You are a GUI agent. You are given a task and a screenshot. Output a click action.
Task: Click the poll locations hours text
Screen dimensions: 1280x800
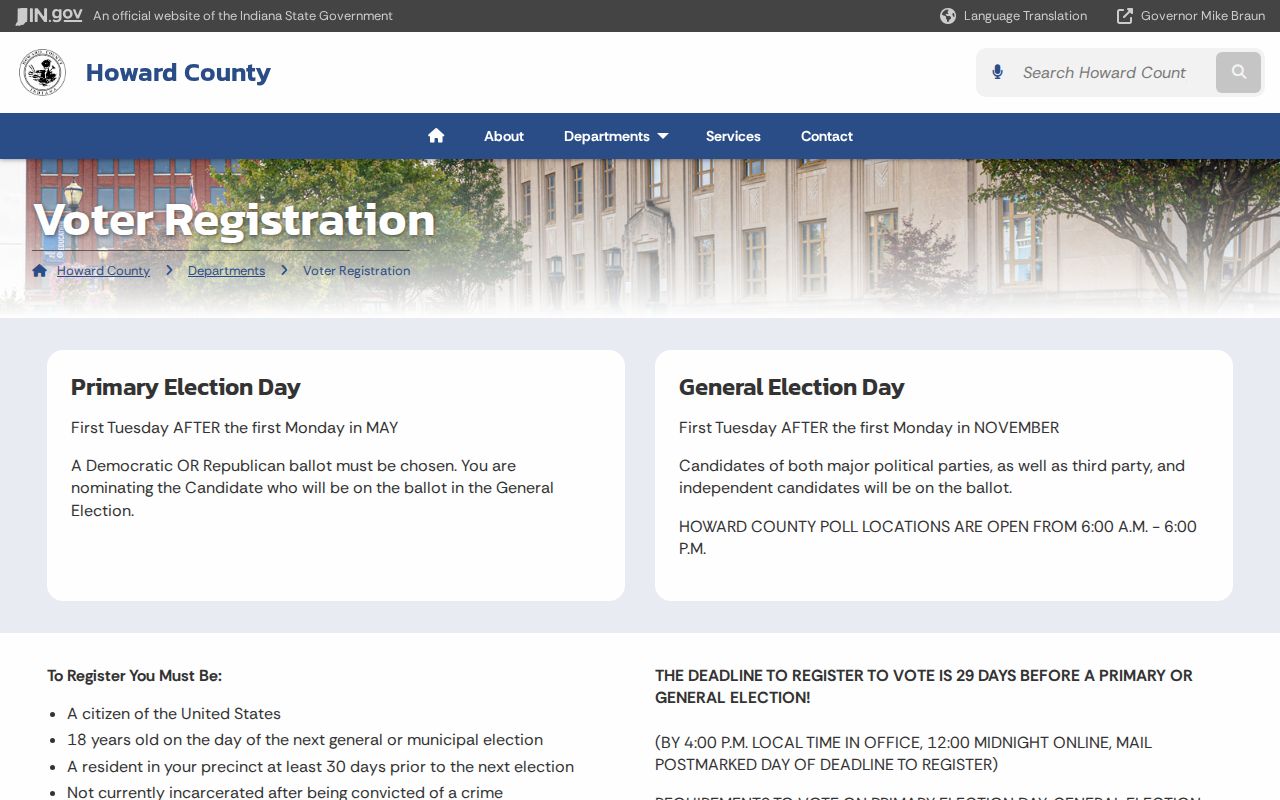[938, 537]
